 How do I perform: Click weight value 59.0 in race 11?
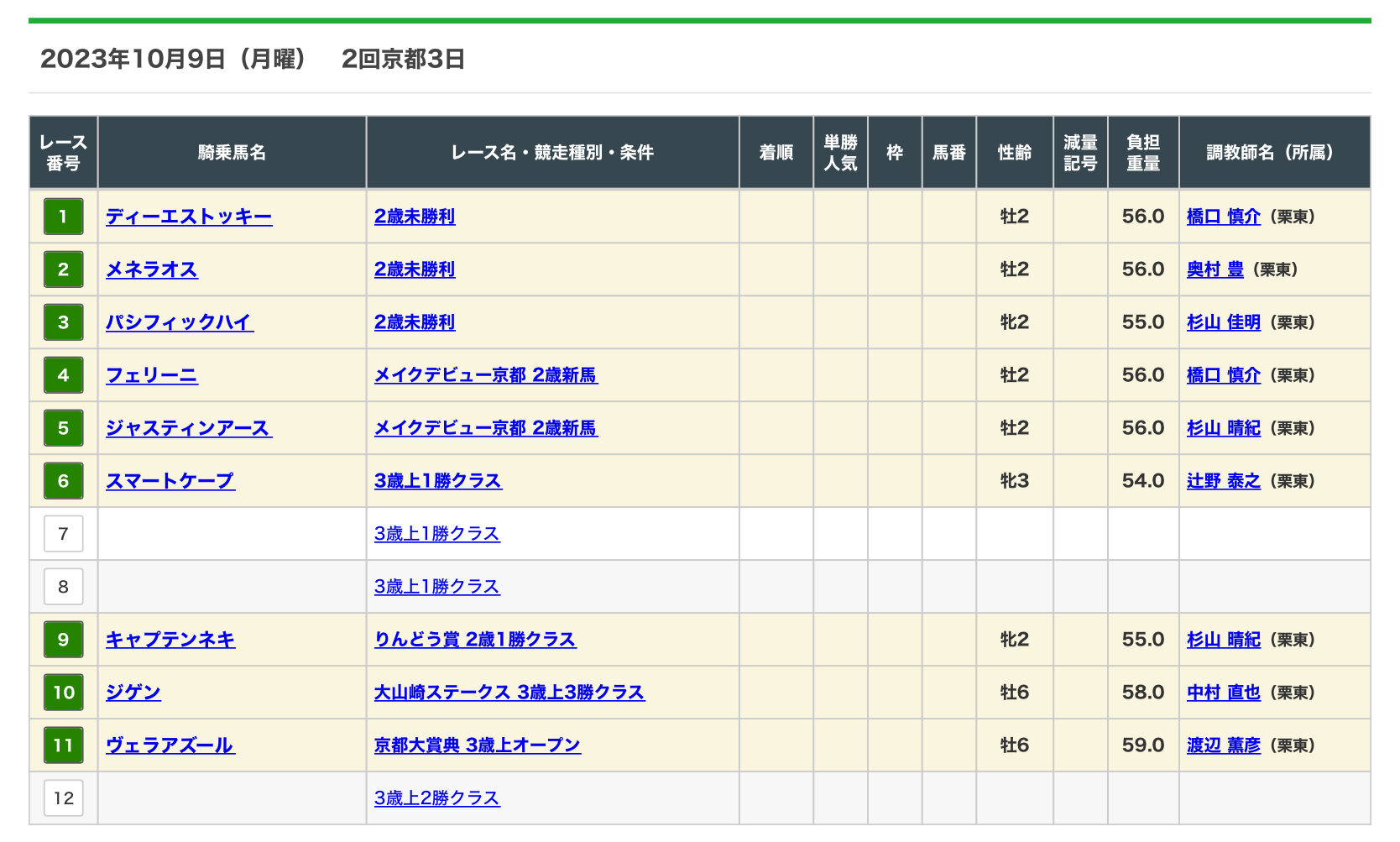1143,745
